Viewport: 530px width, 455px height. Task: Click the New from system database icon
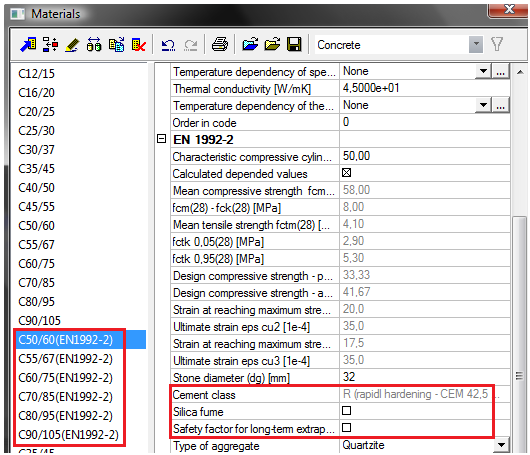coord(28,45)
